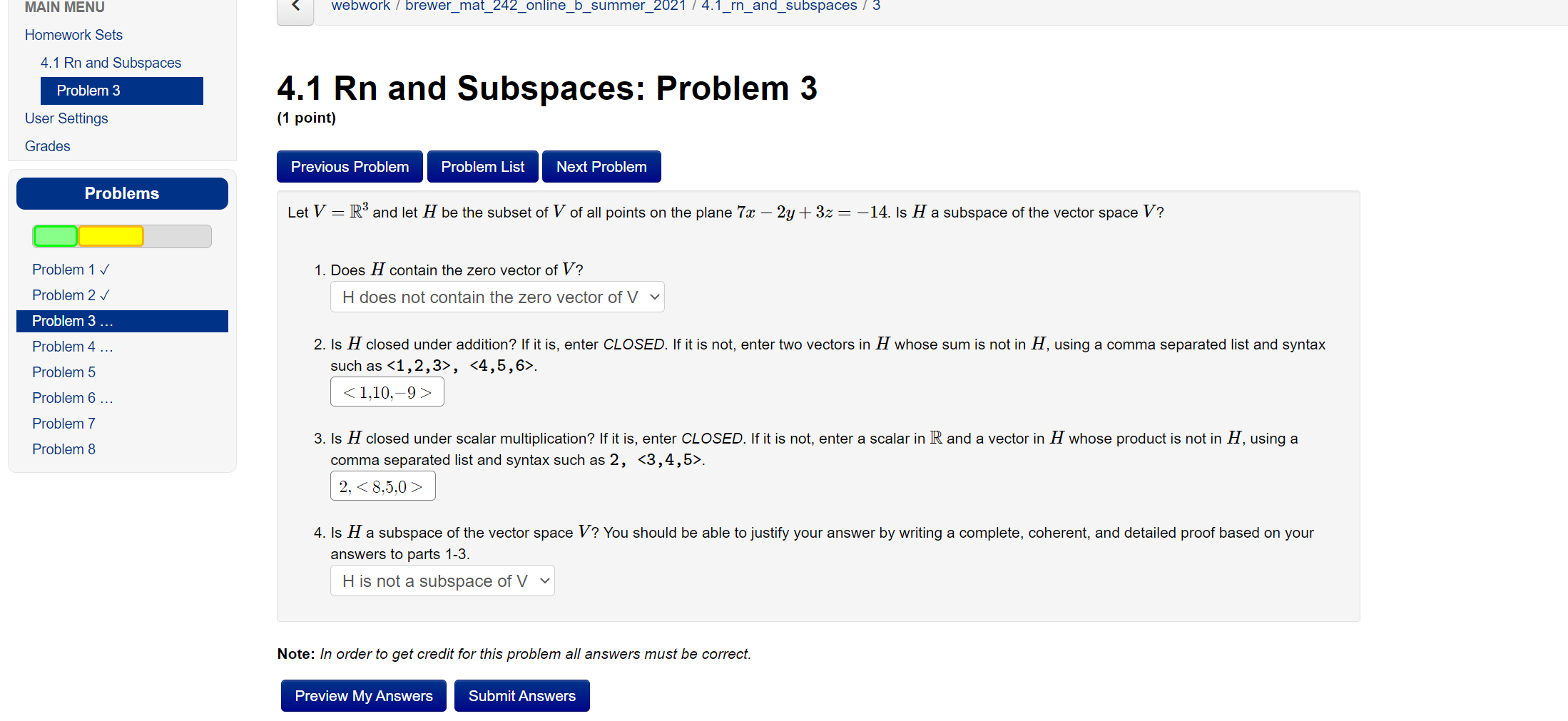Click the closed-under-addition answer field
Viewport: 1568px width, 721px height.
pyautogui.click(x=387, y=392)
